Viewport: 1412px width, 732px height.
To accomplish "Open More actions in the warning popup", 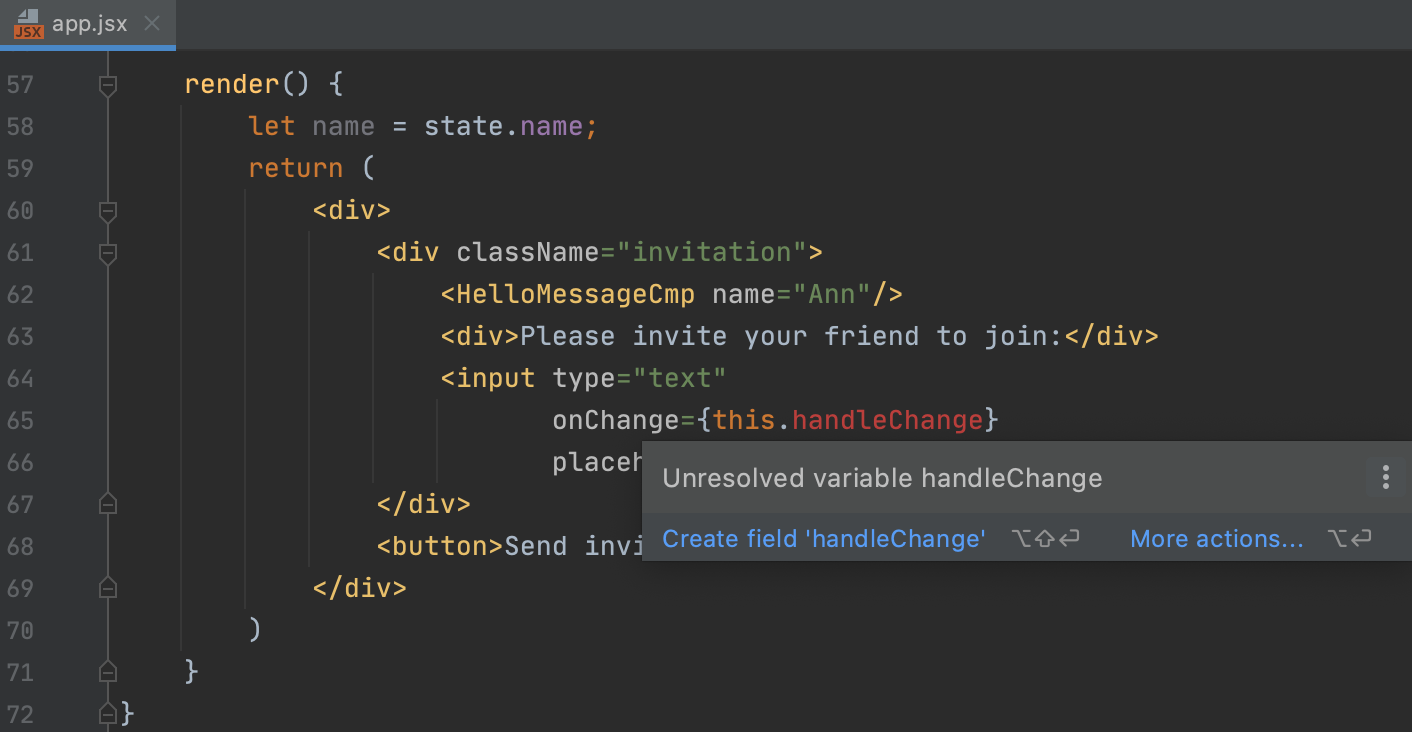I will (x=1216, y=539).
